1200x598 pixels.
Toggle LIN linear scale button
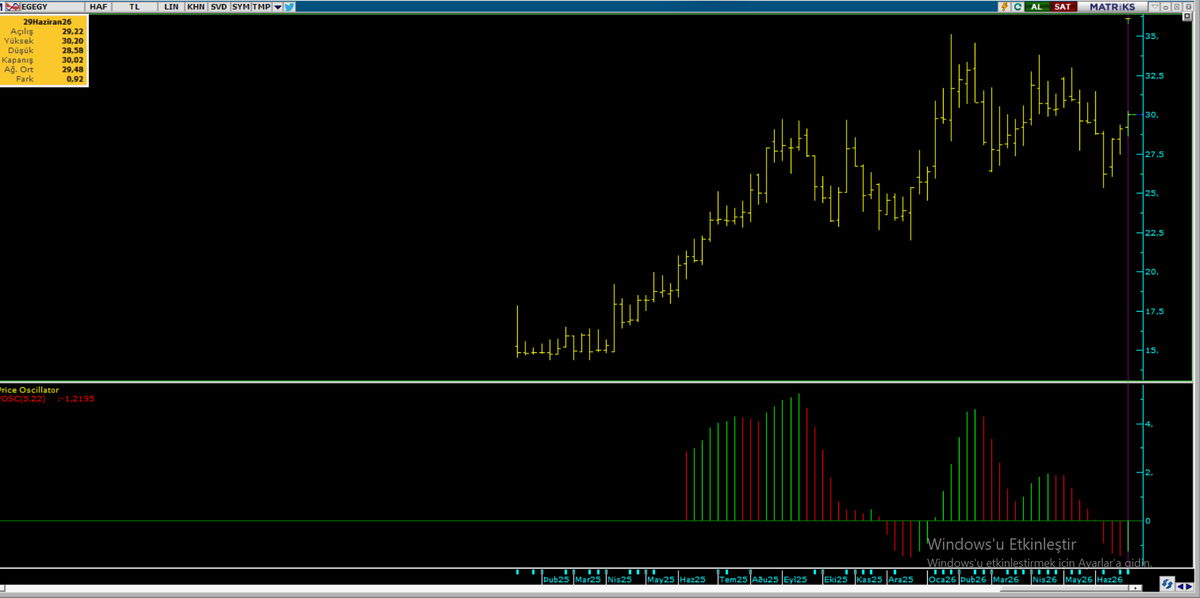click(171, 6)
